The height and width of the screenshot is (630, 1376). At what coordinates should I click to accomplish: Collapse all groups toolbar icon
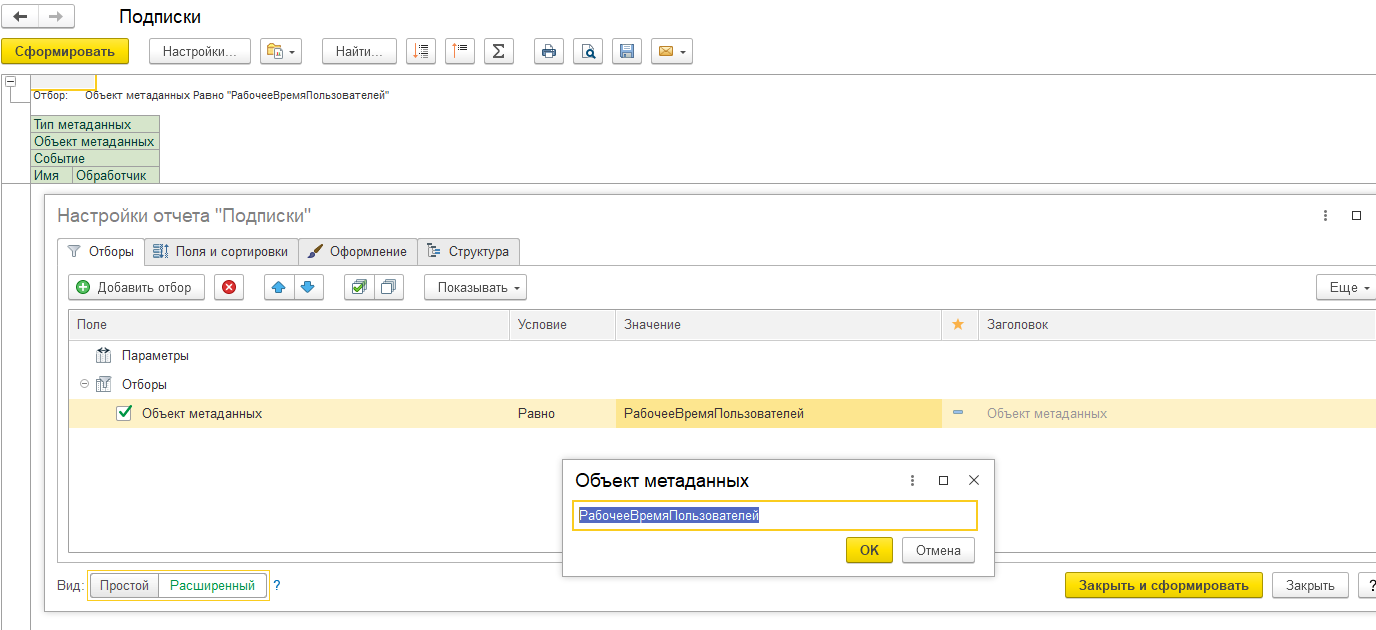[460, 51]
